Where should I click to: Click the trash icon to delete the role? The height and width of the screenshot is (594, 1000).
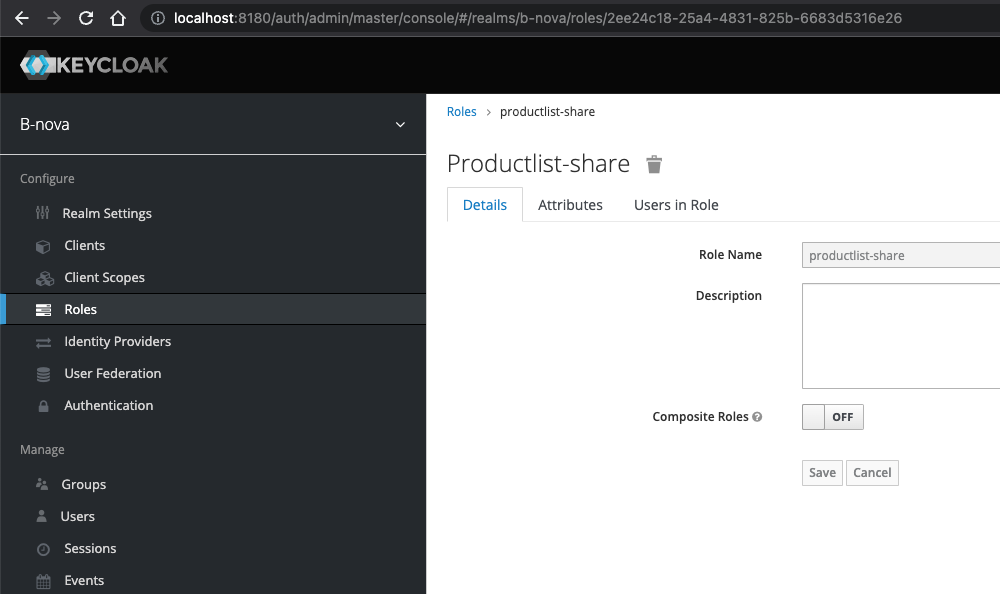click(654, 164)
